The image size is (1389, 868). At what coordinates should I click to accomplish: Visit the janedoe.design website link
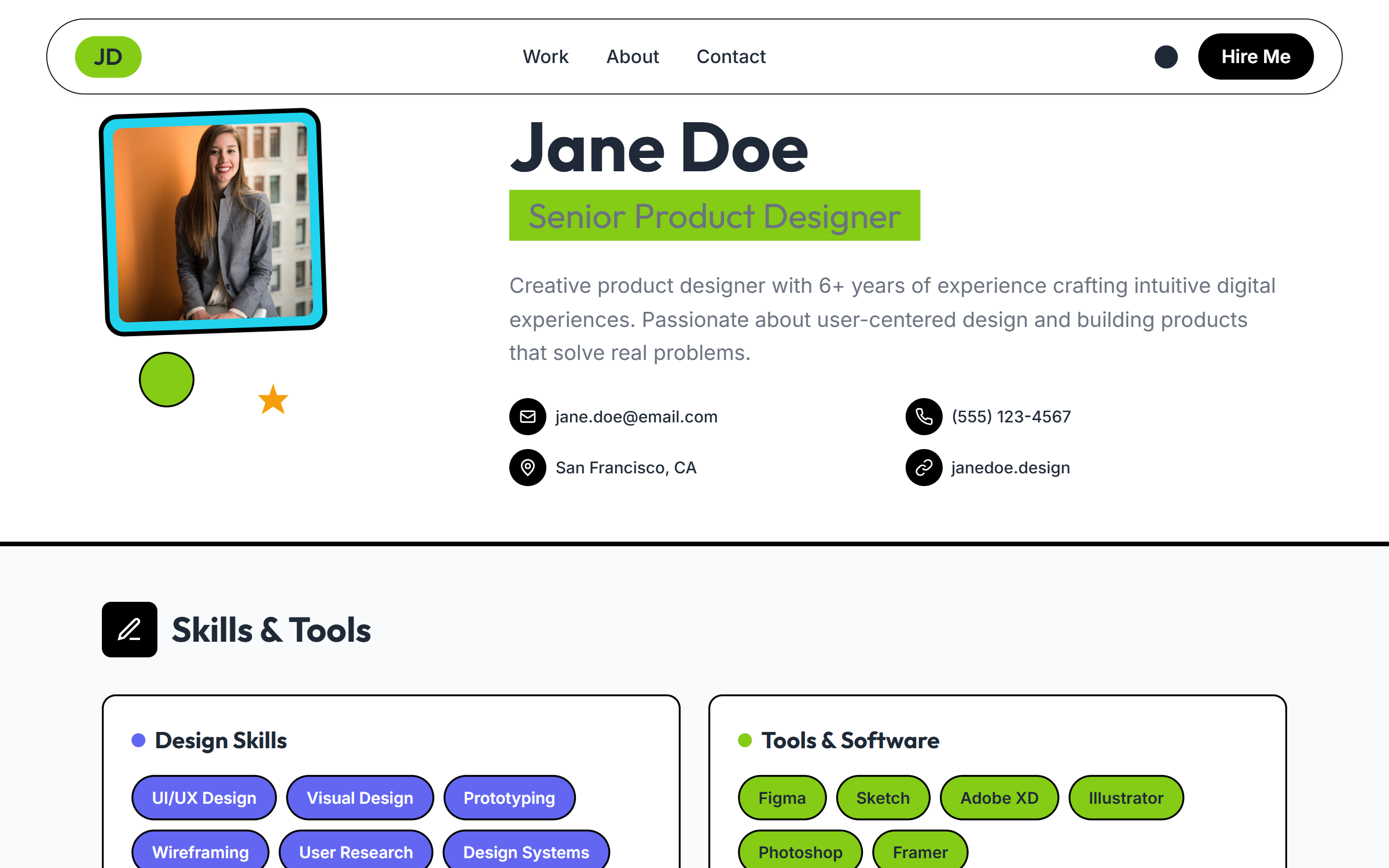1010,468
